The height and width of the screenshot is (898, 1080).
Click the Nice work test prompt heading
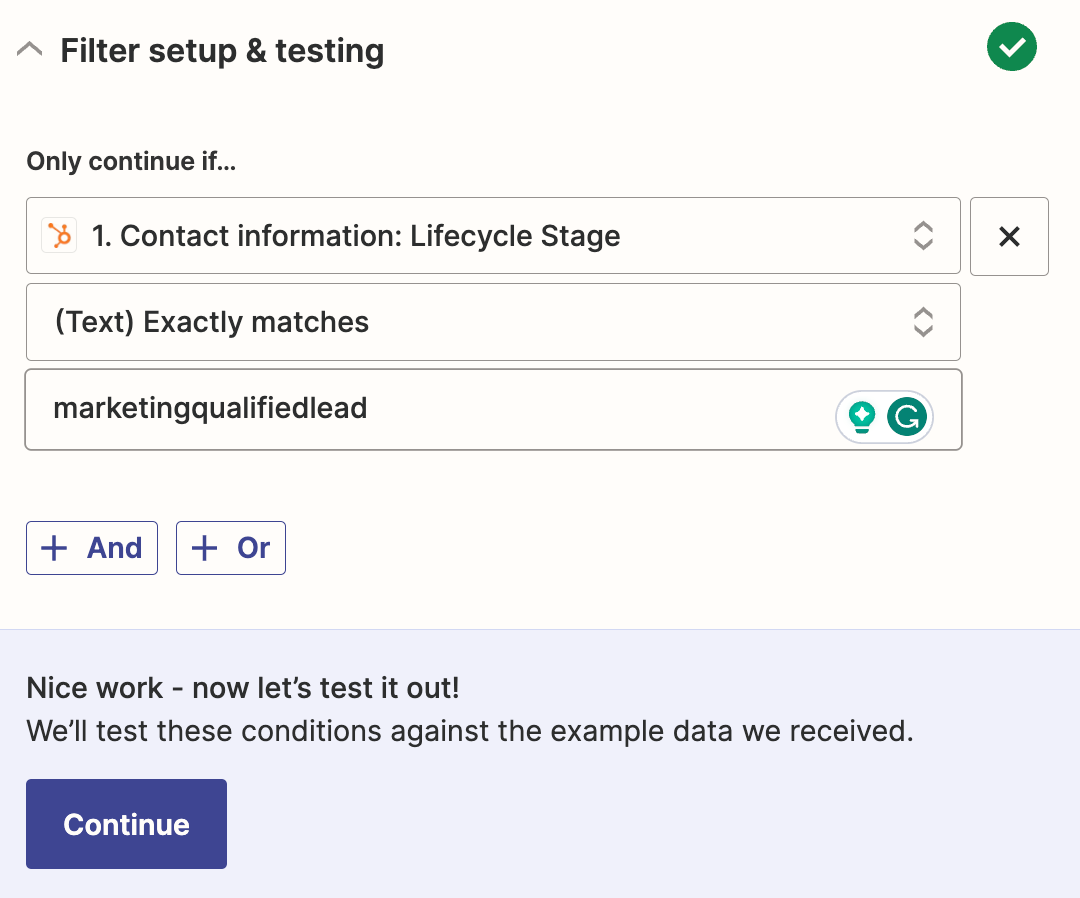[x=243, y=688]
